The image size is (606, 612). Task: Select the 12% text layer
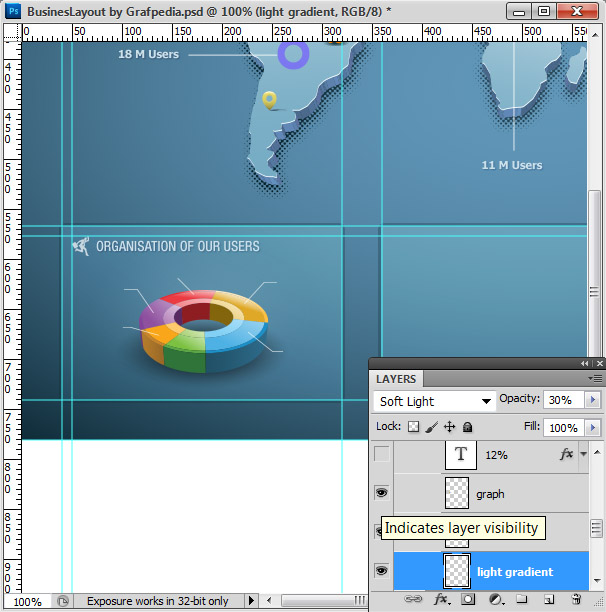[491, 455]
